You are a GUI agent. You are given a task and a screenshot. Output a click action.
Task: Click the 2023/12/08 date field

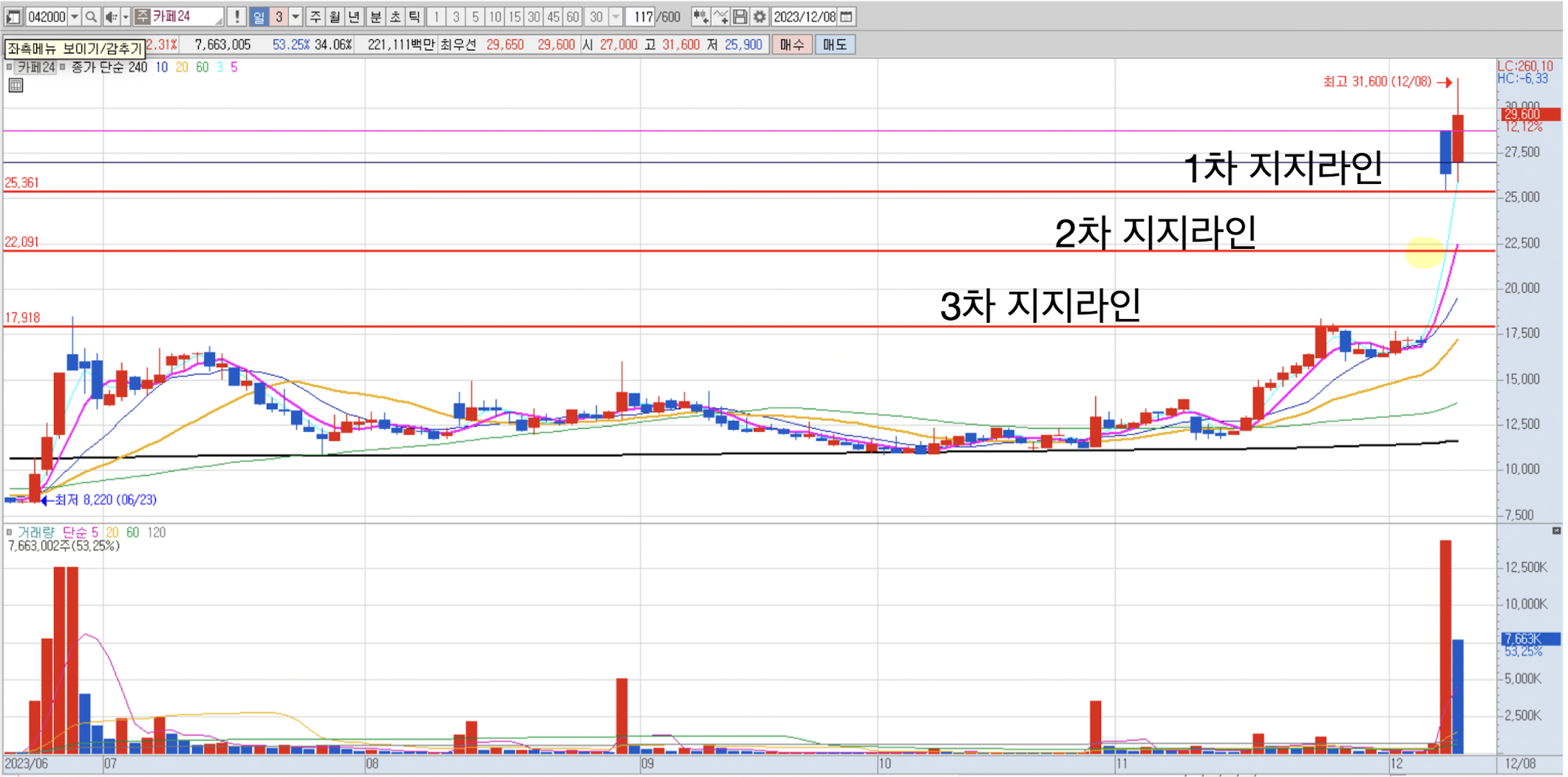pyautogui.click(x=805, y=16)
